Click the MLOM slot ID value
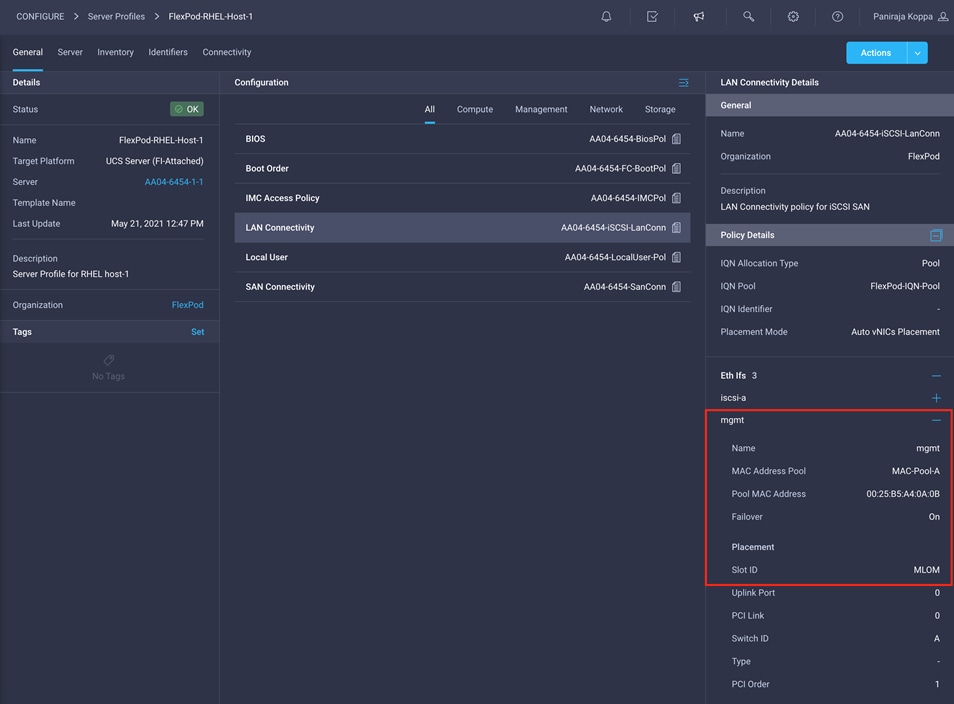 pyautogui.click(x=926, y=570)
